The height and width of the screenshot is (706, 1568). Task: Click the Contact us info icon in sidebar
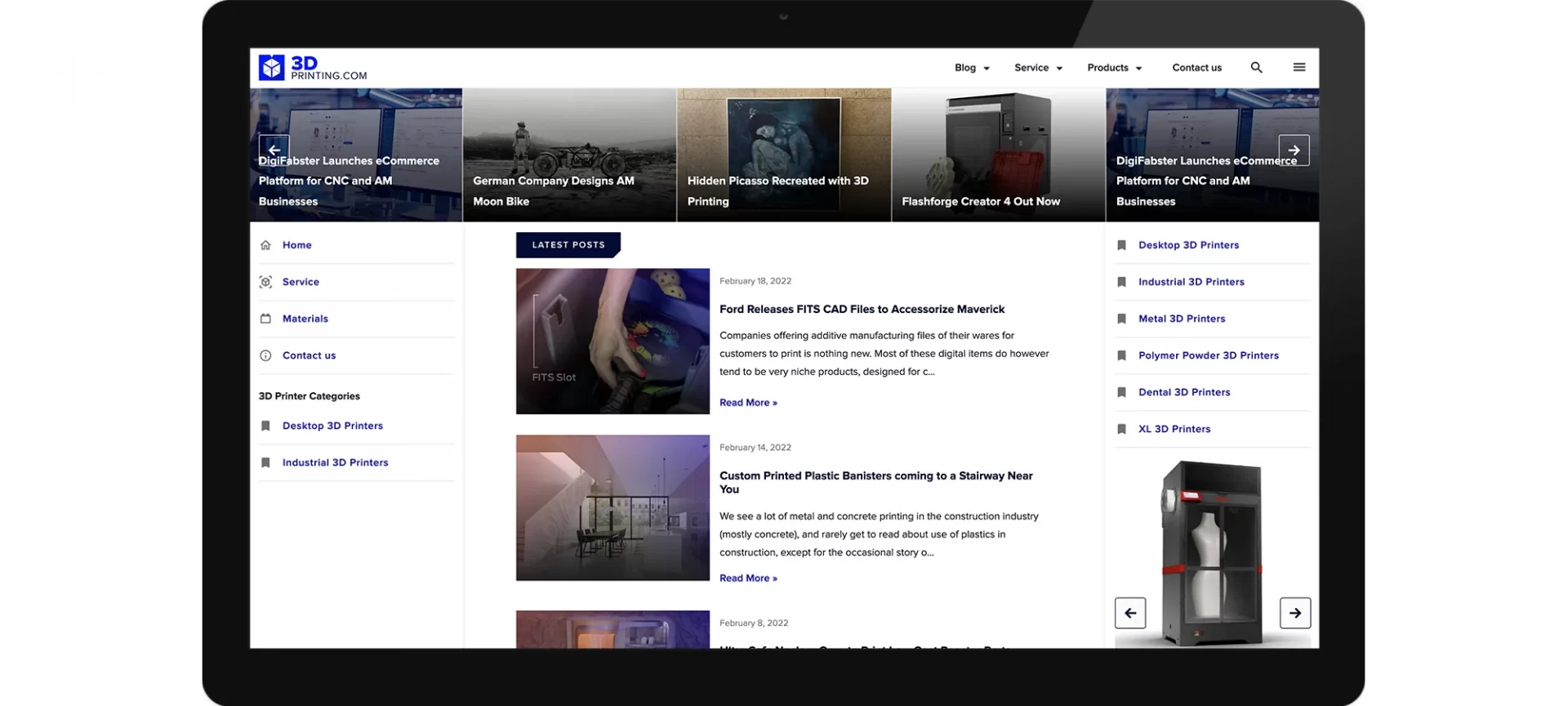265,355
